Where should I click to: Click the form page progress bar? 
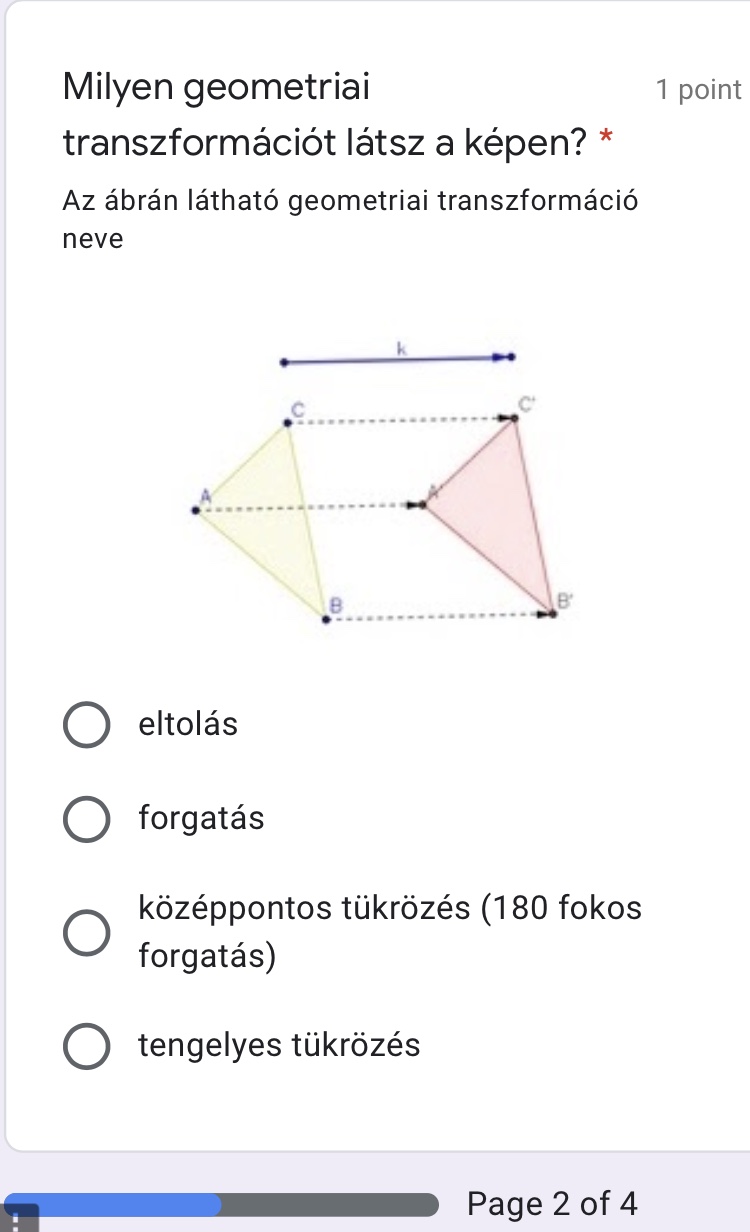click(x=222, y=1204)
